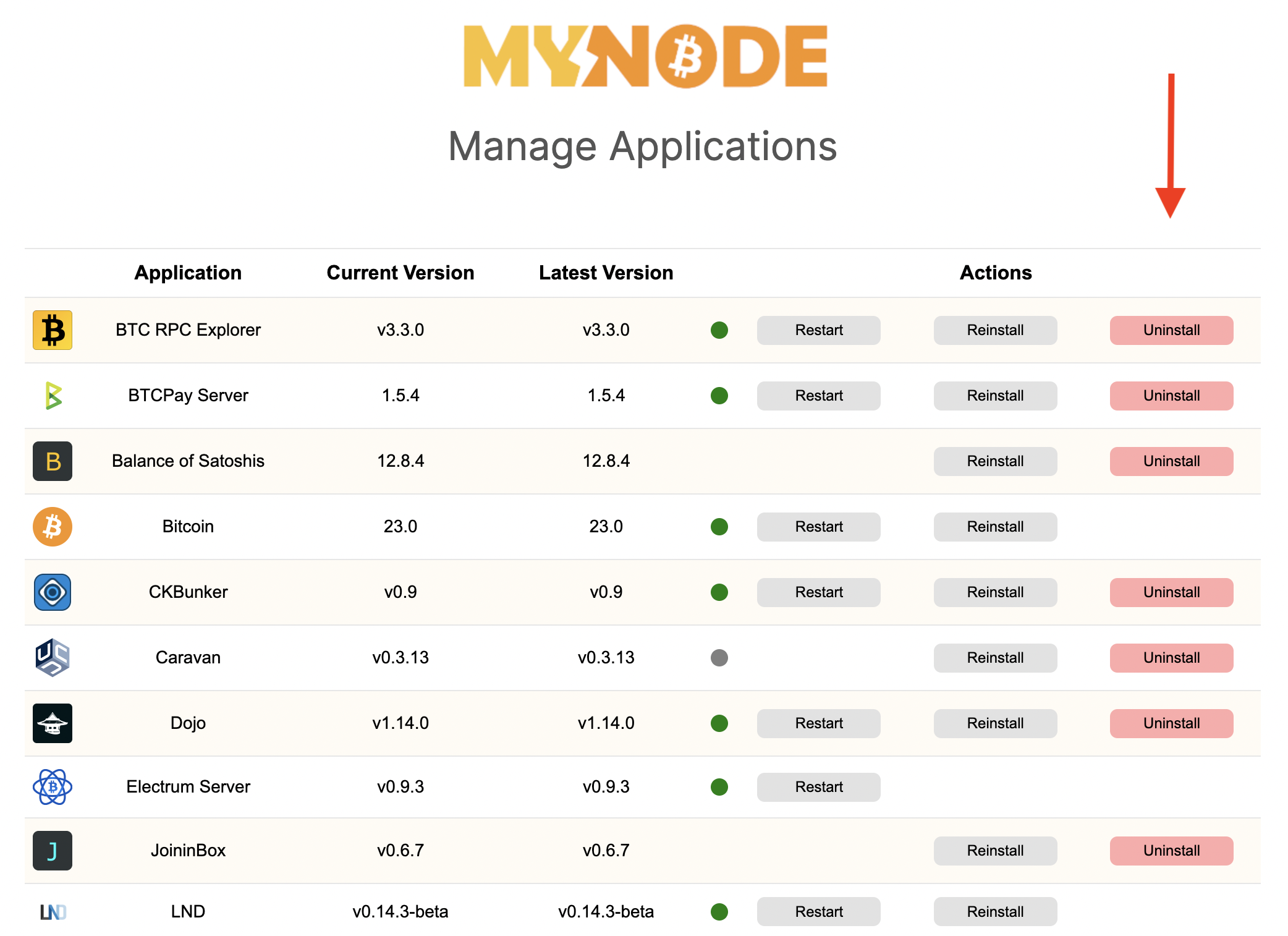This screenshot has width=1288, height=936.
Task: Reinstall Balance of Satoshis
Action: click(x=996, y=461)
